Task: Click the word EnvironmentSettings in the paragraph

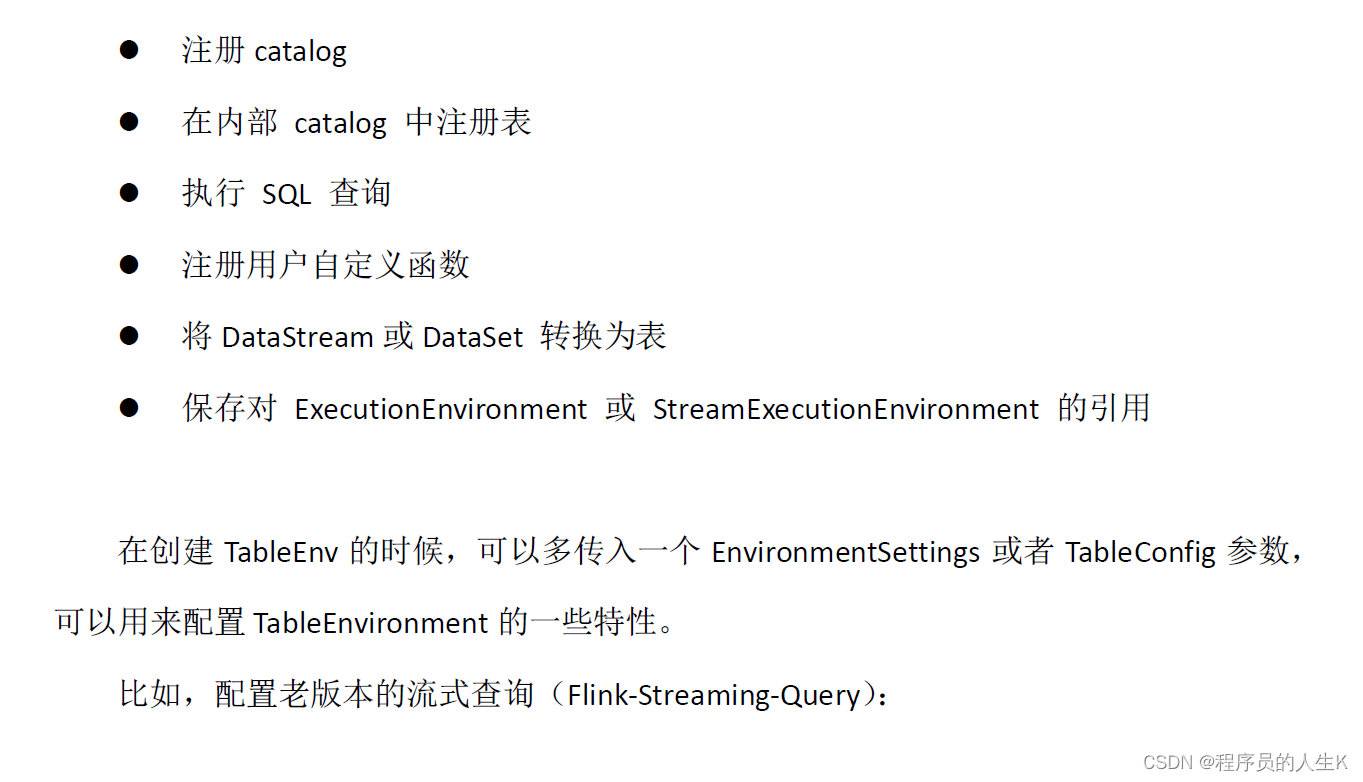Action: [845, 553]
